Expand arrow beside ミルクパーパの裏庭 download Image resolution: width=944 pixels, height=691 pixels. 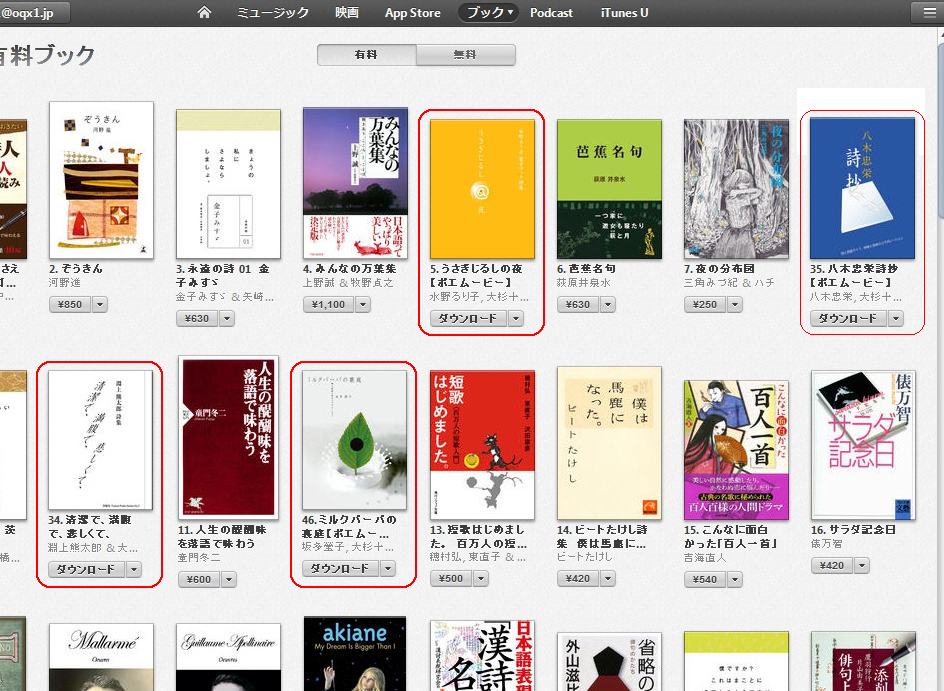click(x=388, y=568)
